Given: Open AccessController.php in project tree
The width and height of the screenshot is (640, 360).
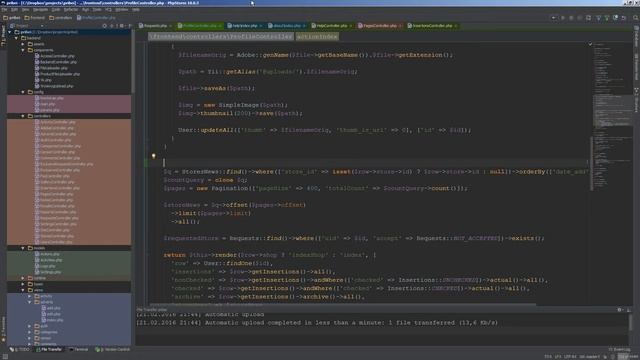Looking at the screenshot, I should point(55,56).
